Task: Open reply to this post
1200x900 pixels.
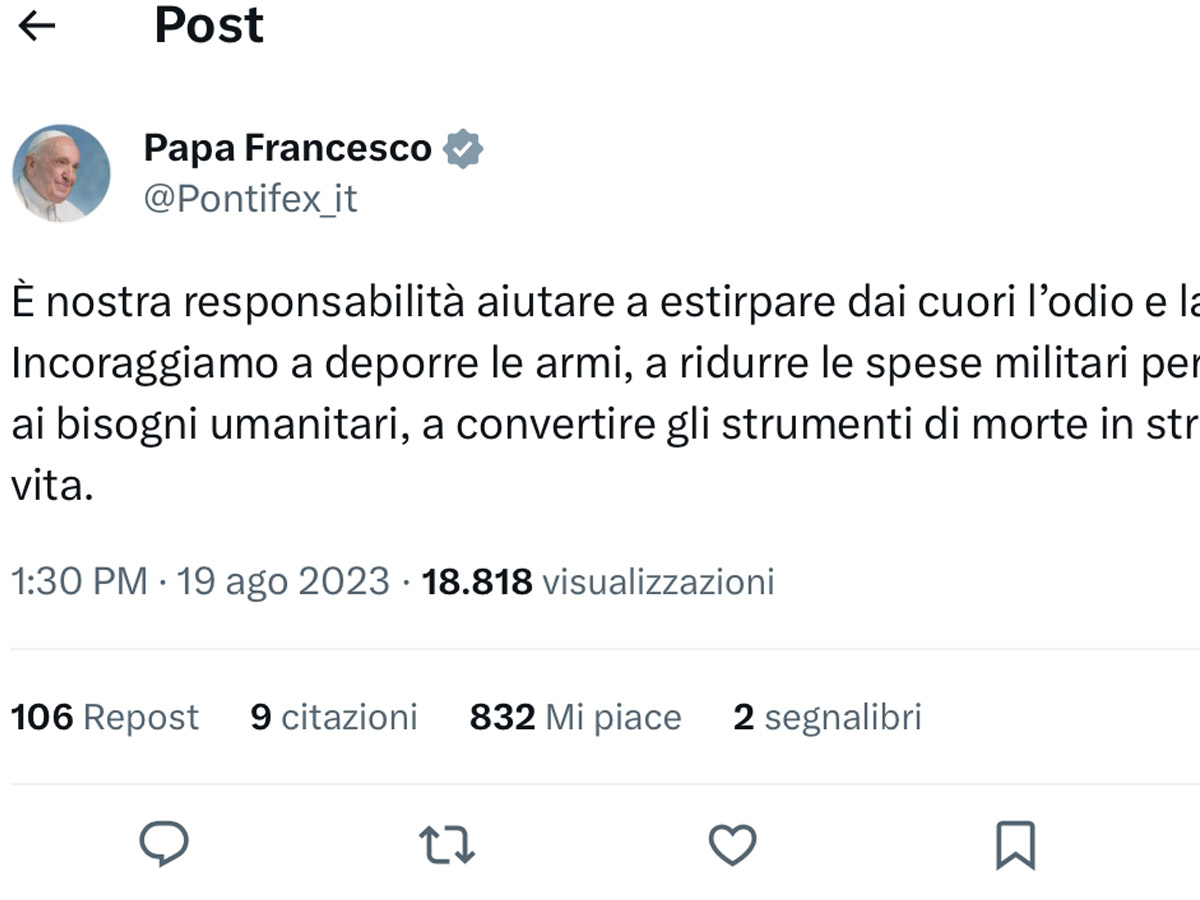Action: pyautogui.click(x=163, y=845)
